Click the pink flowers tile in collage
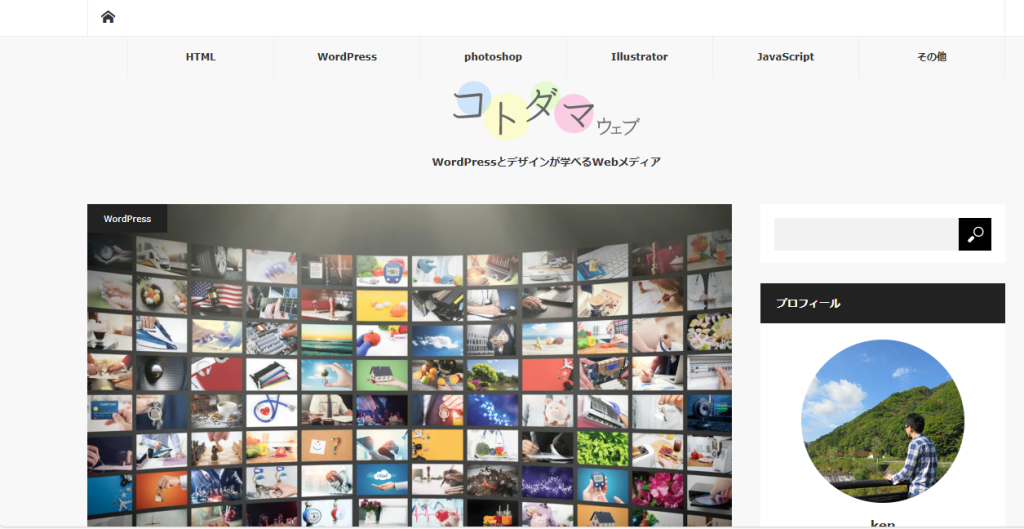 tap(657, 487)
